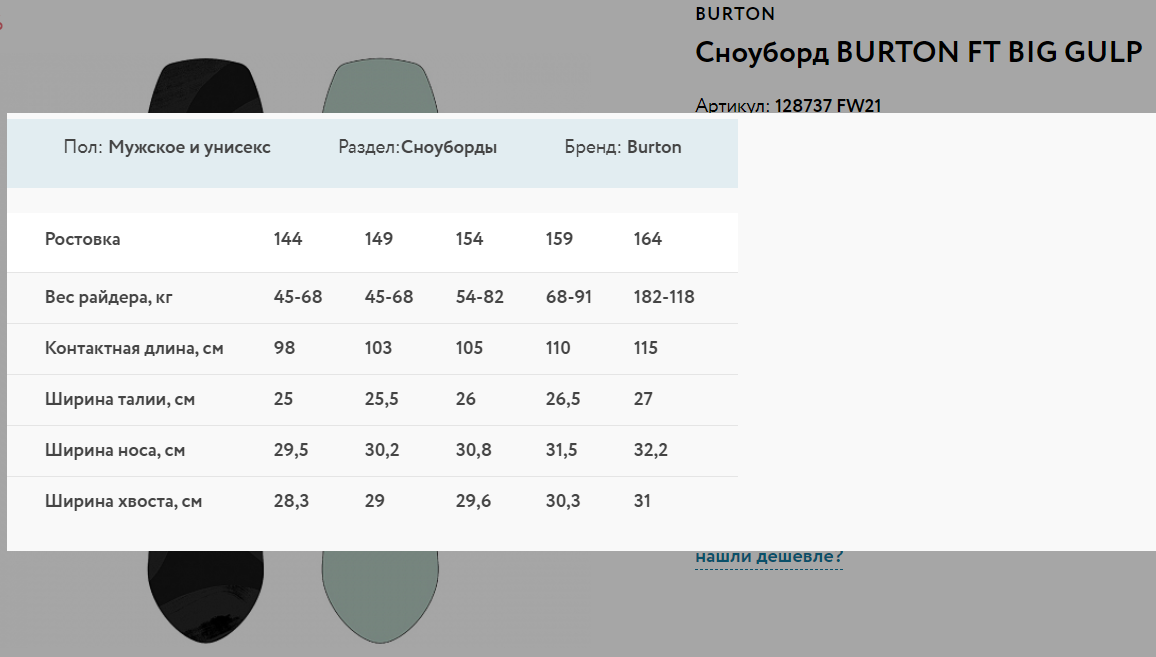
Task: Click the 'Ширина талии, см' row label
Action: [x=119, y=399]
